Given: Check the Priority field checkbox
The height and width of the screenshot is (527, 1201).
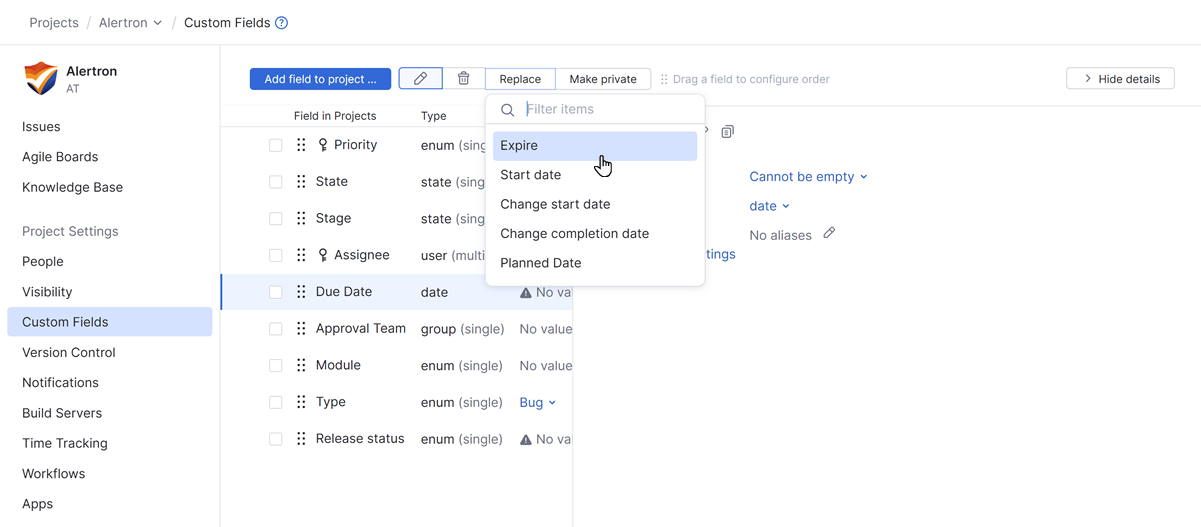Looking at the screenshot, I should point(276,145).
